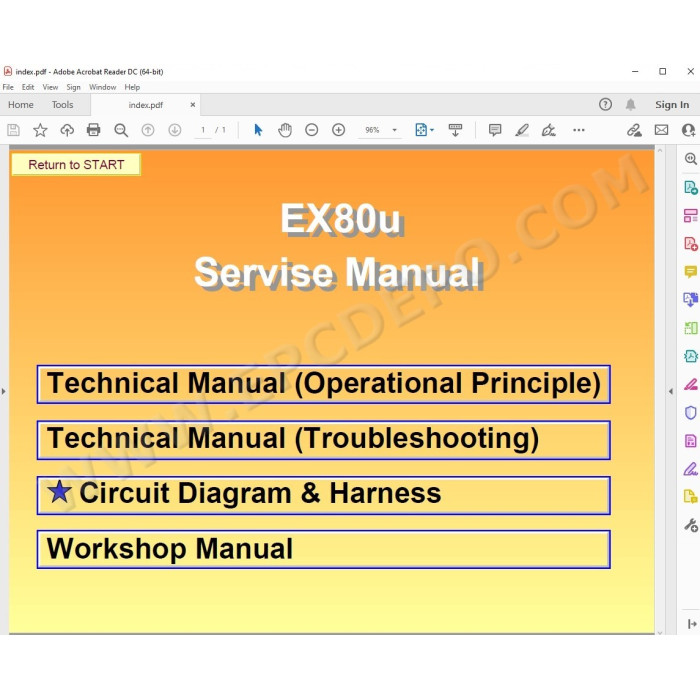
Task: Click the 96% zoom value field
Action: pyautogui.click(x=372, y=130)
